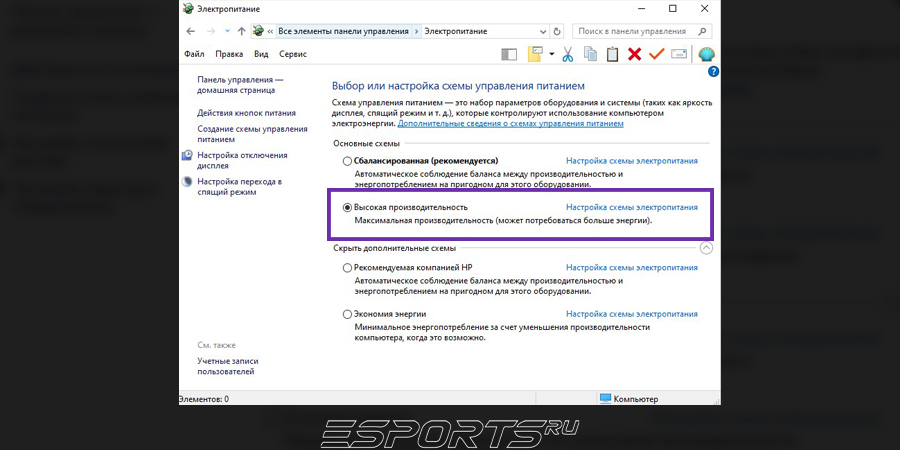This screenshot has height=450, width=900.
Task: Open plan settings for Рекомендуемая компанией HP
Action: click(632, 267)
